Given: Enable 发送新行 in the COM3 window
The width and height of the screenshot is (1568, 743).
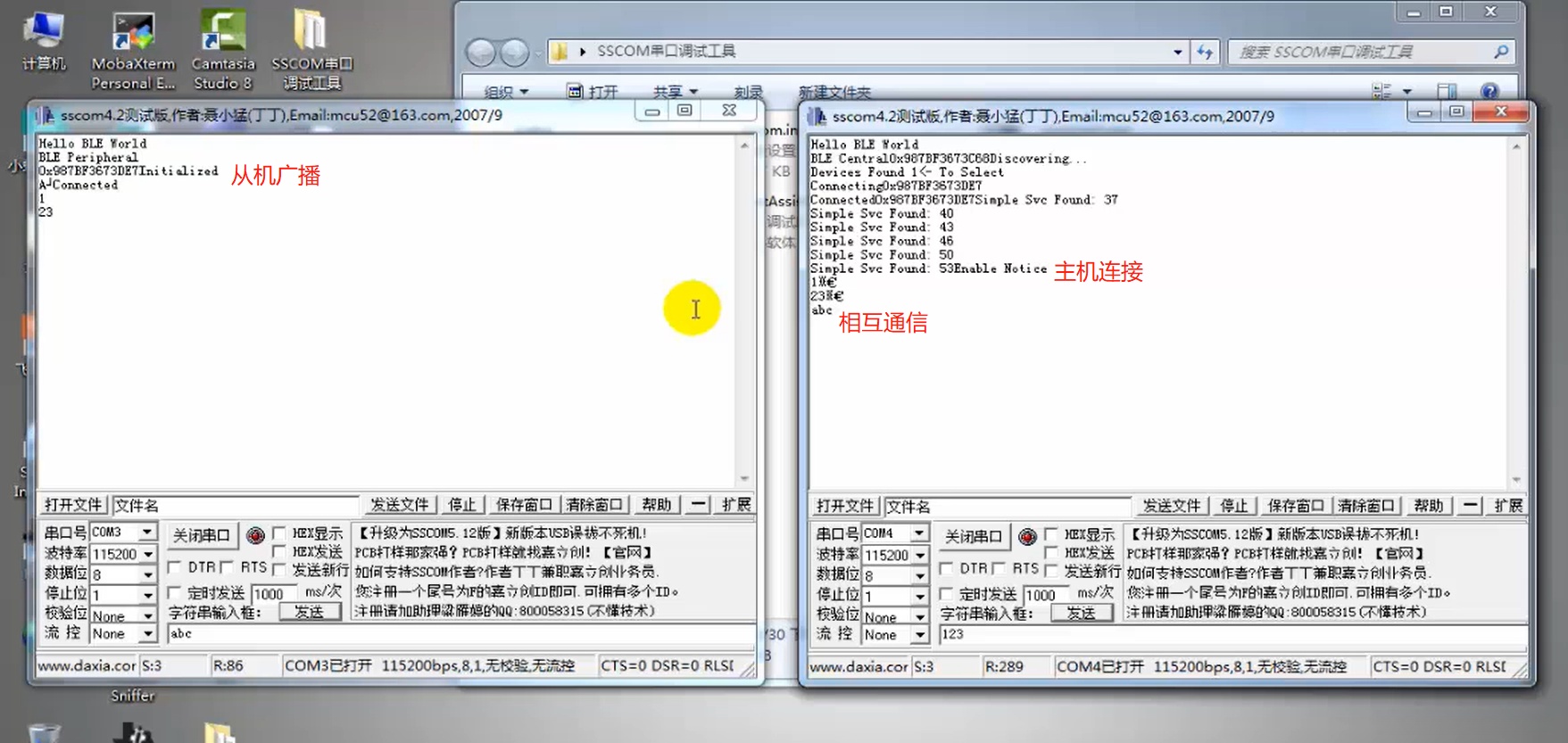Looking at the screenshot, I should (279, 570).
